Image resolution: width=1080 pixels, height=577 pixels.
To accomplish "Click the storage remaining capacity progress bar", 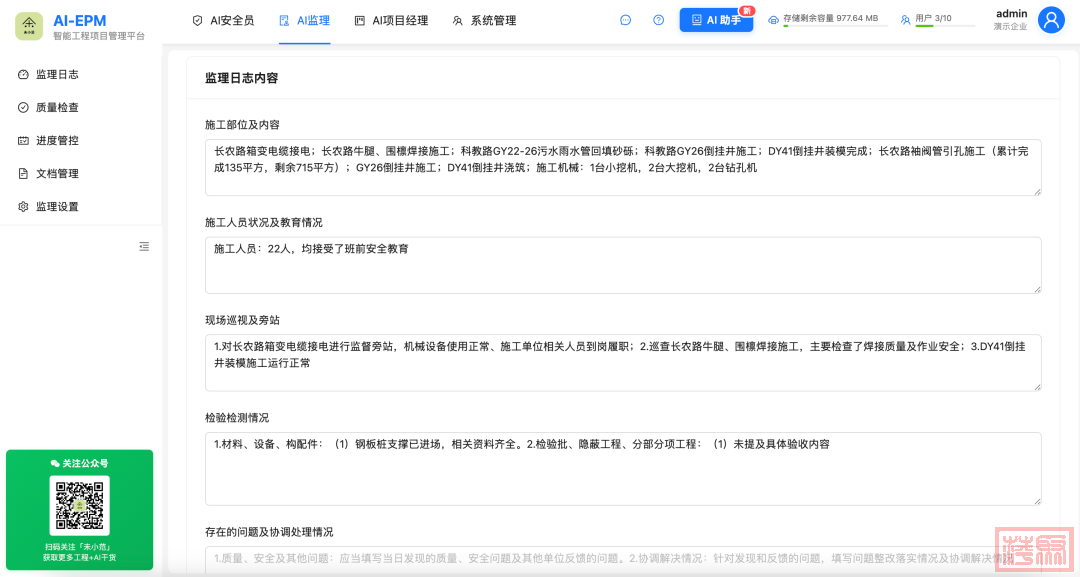I will pos(834,26).
